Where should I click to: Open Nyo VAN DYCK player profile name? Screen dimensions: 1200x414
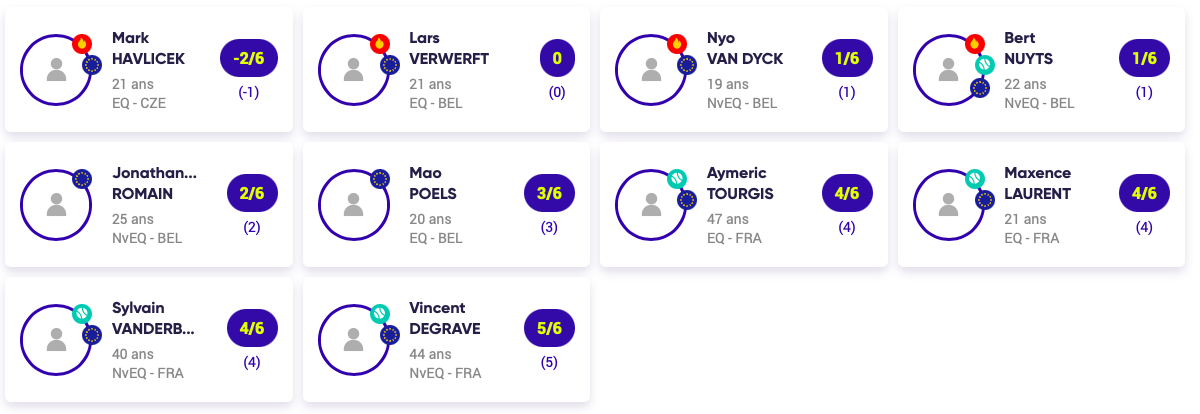point(745,48)
